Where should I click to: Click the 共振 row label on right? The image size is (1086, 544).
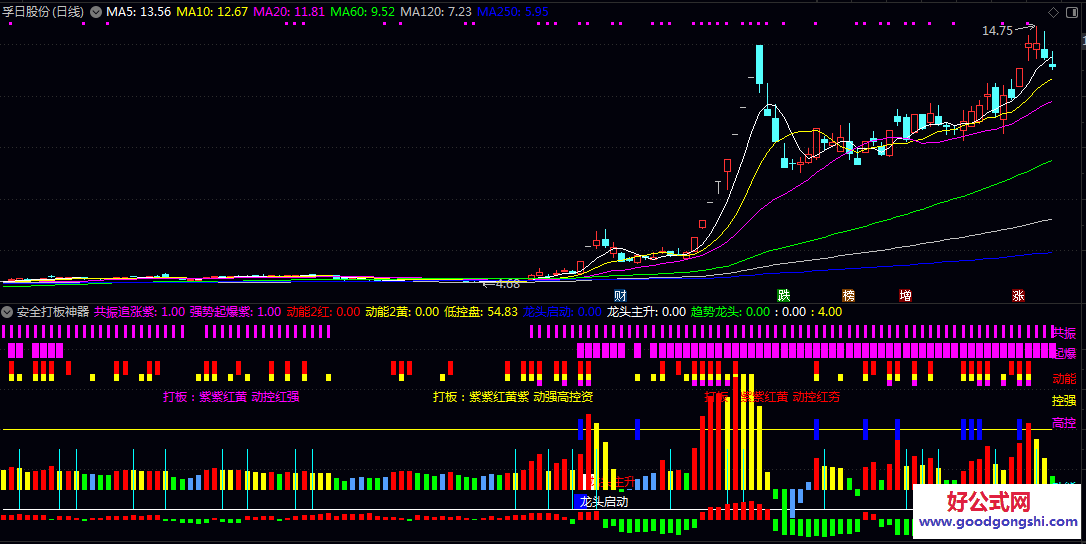(x=1063, y=333)
